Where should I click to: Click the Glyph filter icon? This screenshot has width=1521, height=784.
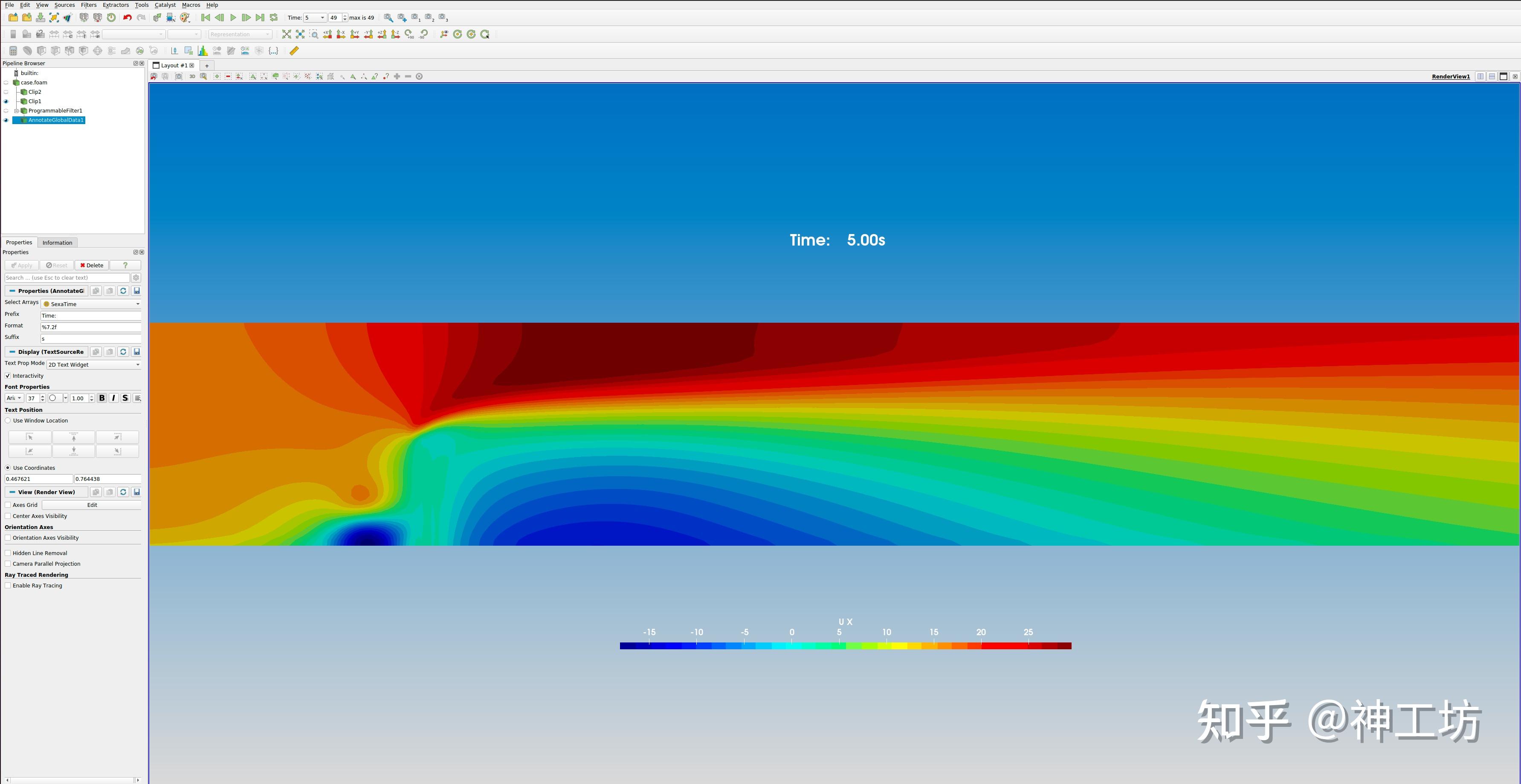tap(97, 50)
